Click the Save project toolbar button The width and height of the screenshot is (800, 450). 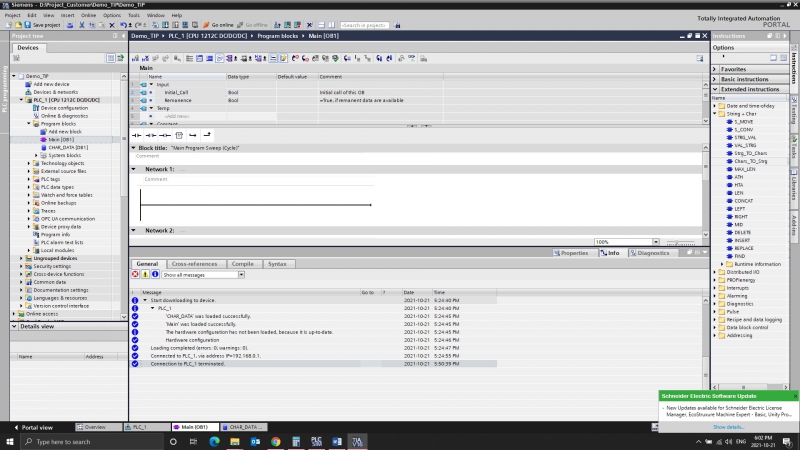[x=42, y=25]
